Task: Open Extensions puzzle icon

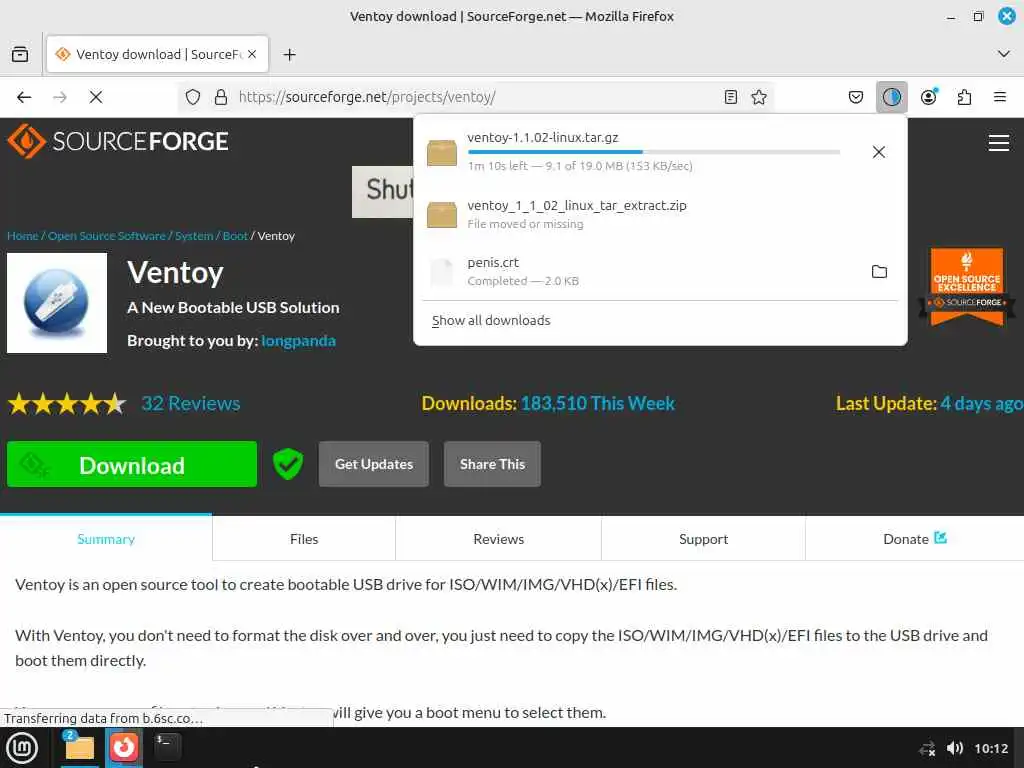Action: coord(964,97)
